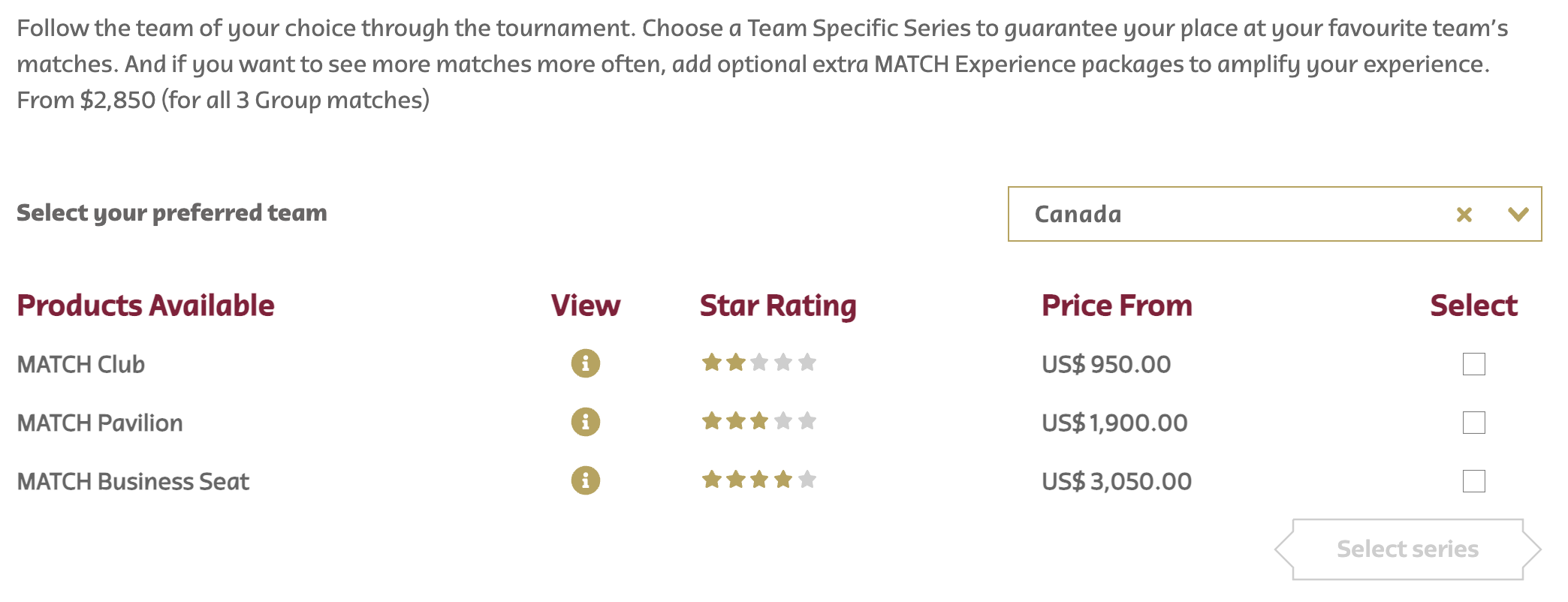The height and width of the screenshot is (602, 1568).
Task: Check the MATCH Business Seat box
Action: pyautogui.click(x=1473, y=481)
